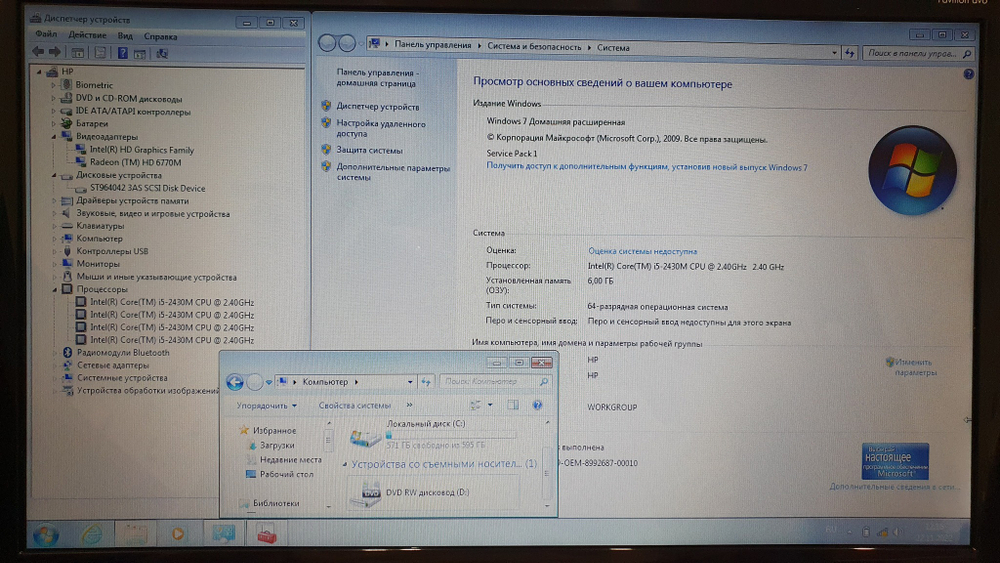Select Библиотеки in navigation pane
The width and height of the screenshot is (1000, 563).
pos(276,503)
